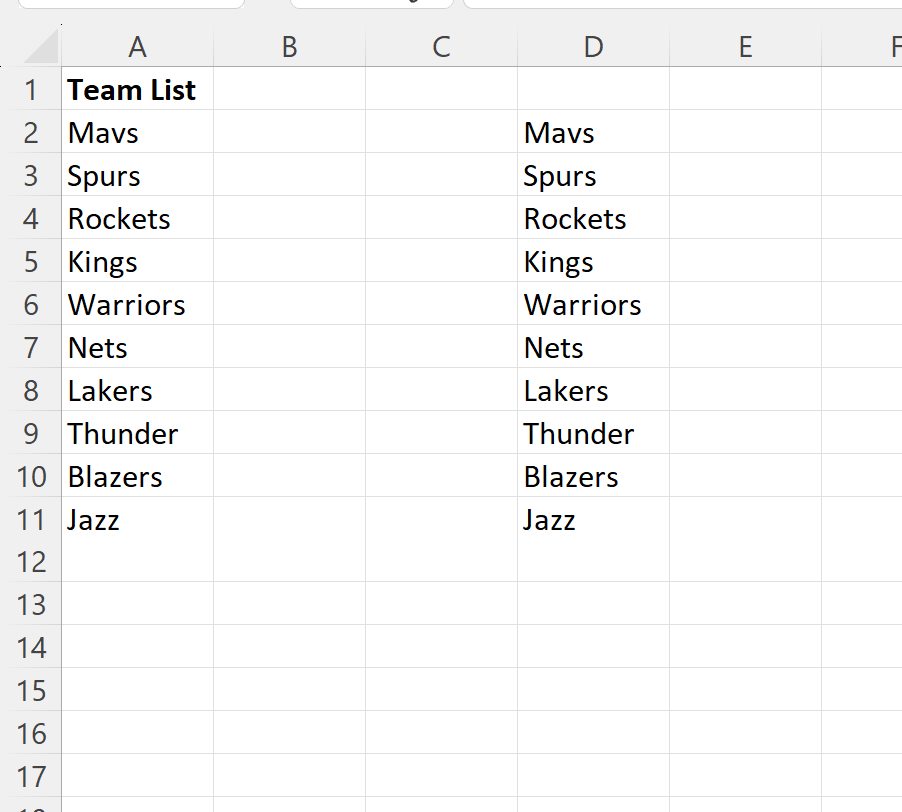
Task: Select column B header
Action: [x=289, y=47]
